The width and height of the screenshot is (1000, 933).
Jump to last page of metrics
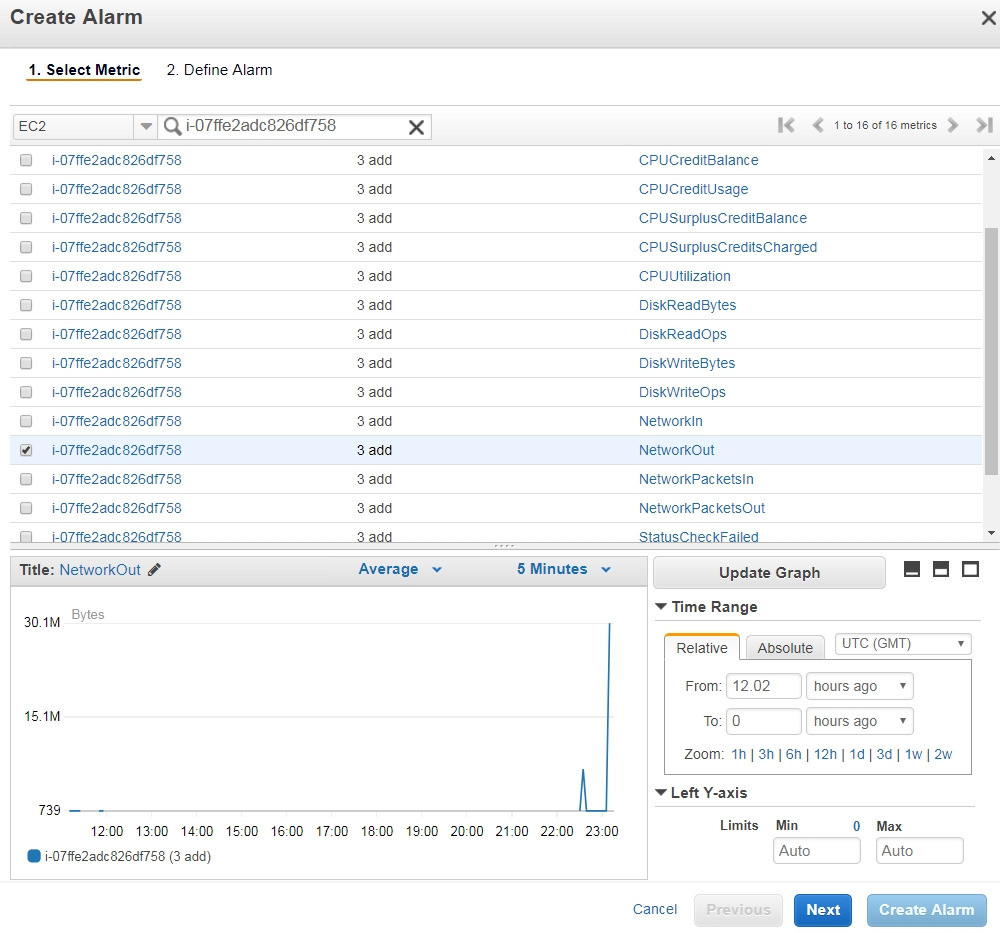pyautogui.click(x=984, y=125)
